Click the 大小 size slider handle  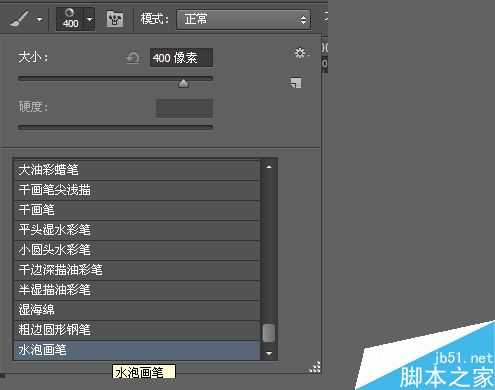tap(183, 83)
